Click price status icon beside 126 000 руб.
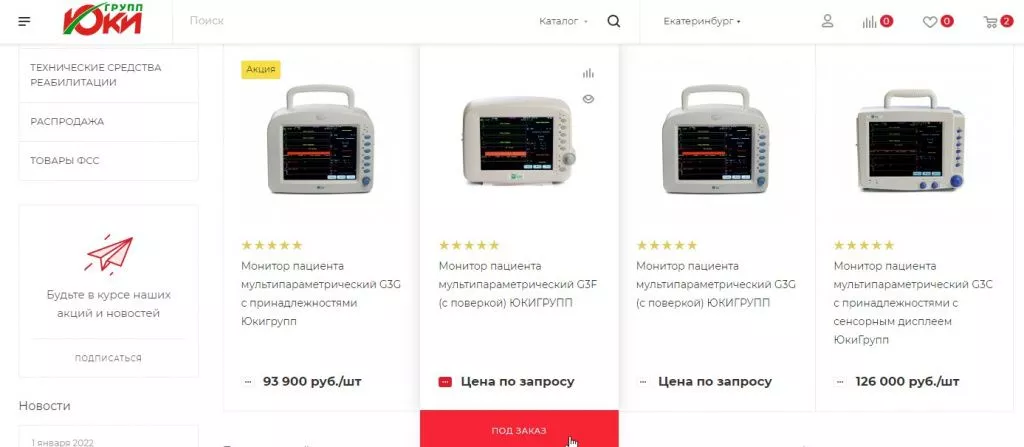Image resolution: width=1024 pixels, height=447 pixels. [840, 382]
